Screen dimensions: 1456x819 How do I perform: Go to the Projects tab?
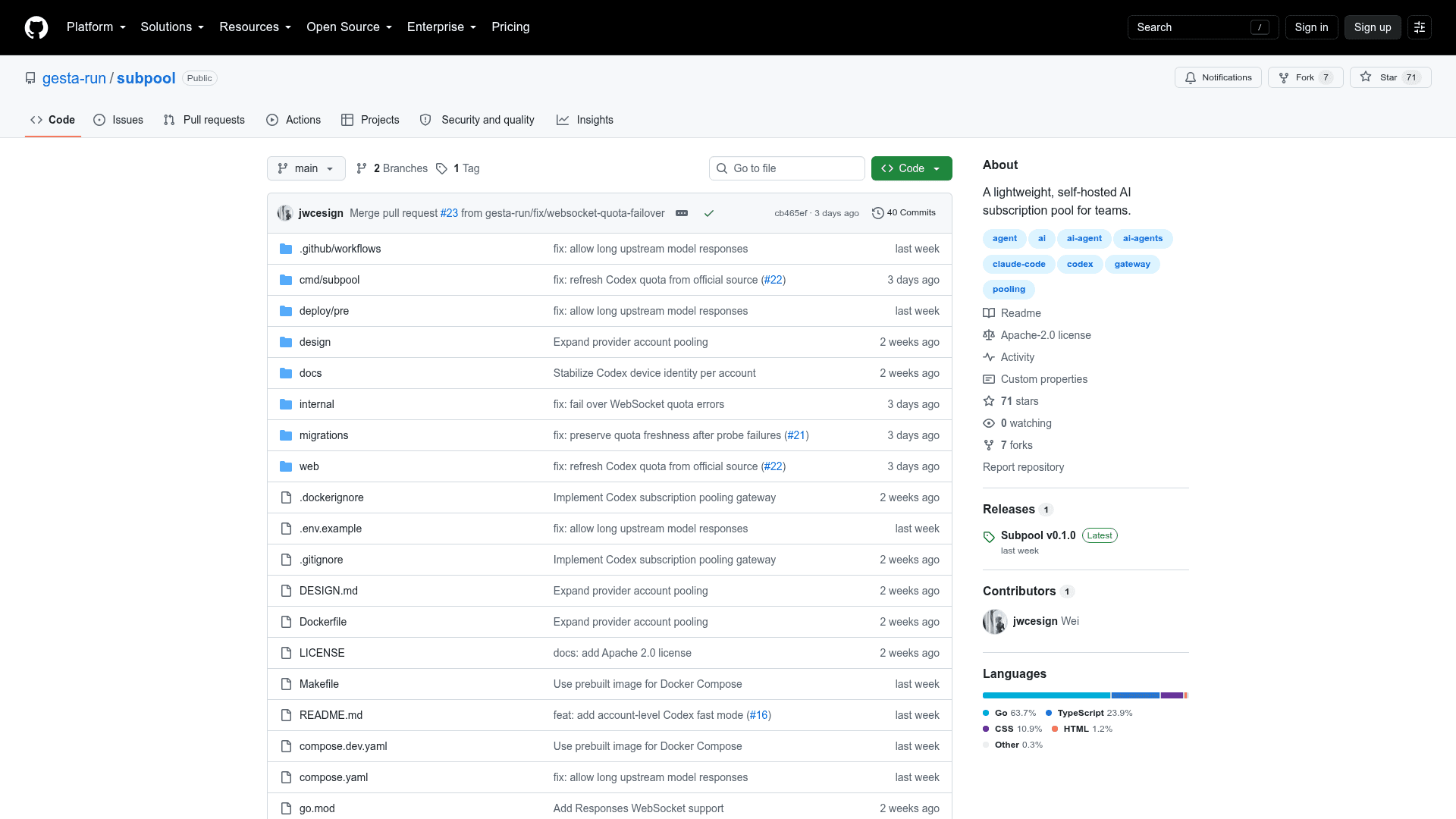[370, 120]
